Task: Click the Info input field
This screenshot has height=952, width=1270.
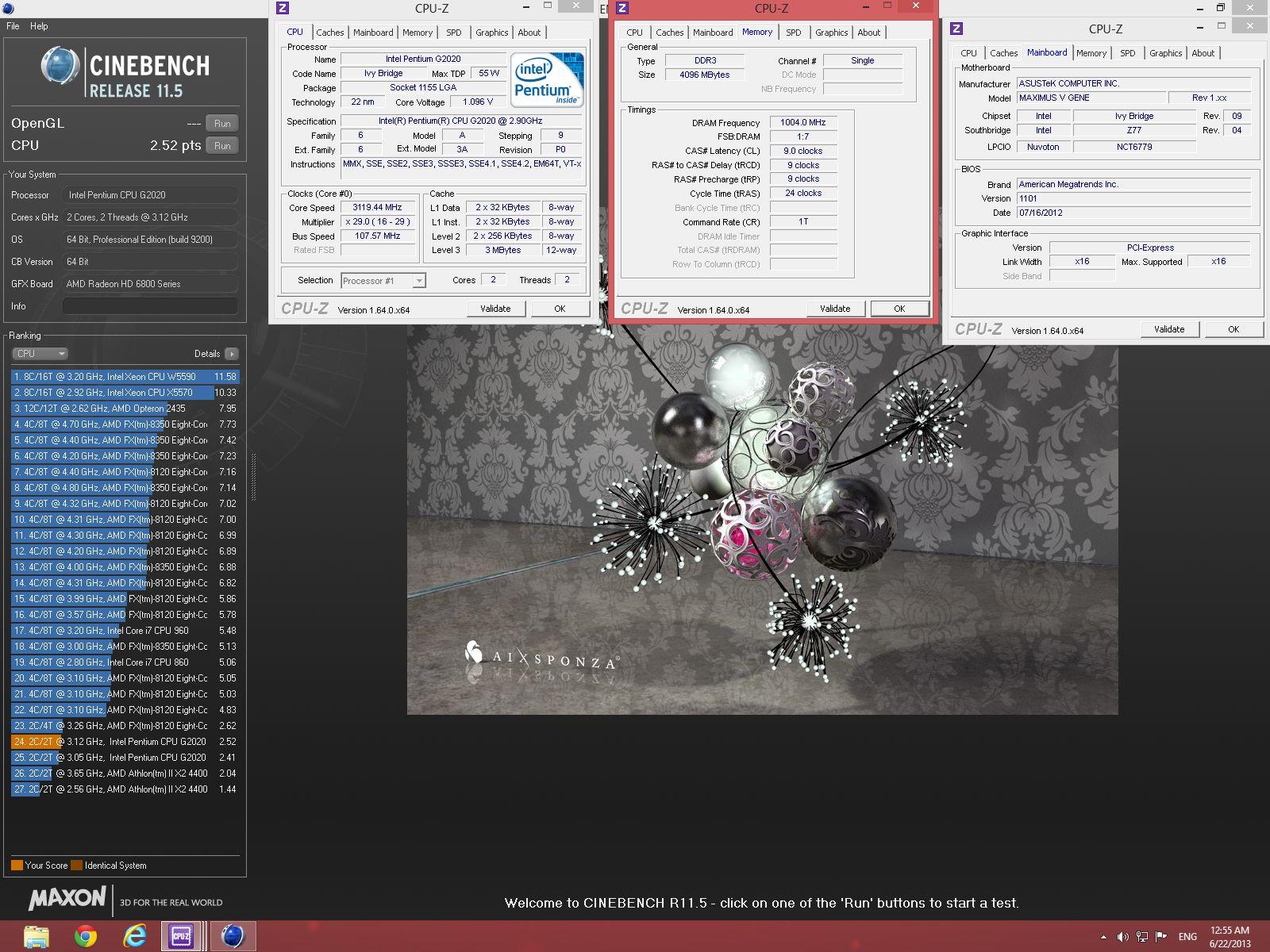Action: click(x=150, y=306)
